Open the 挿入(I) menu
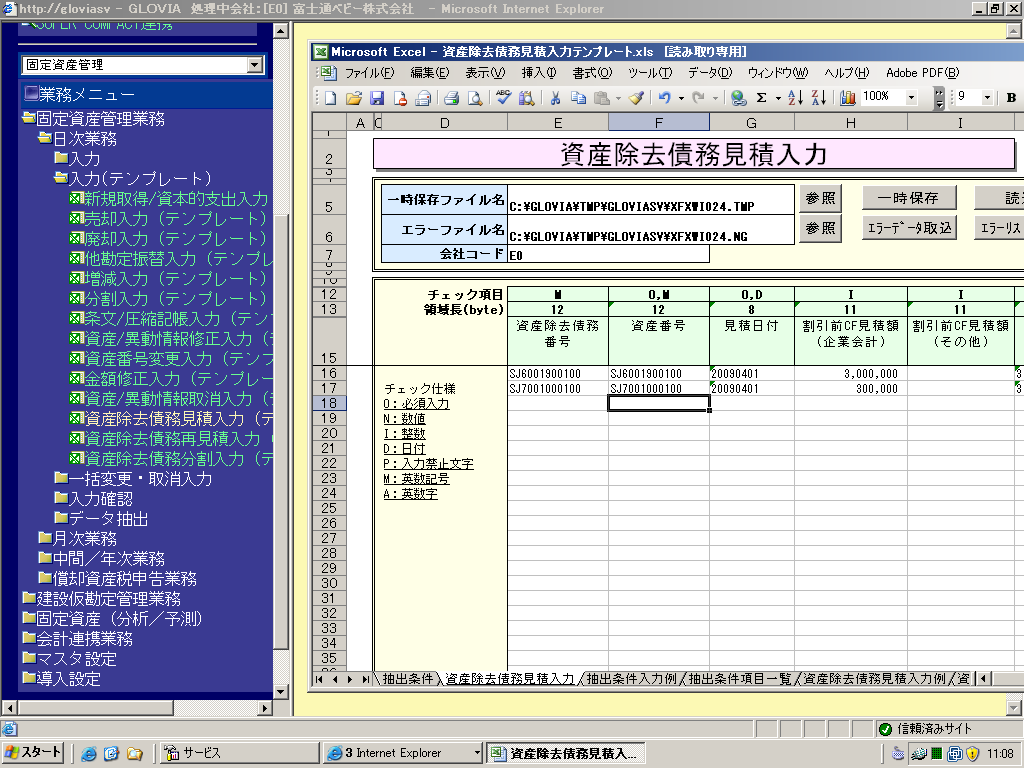The height and width of the screenshot is (768, 1024). [x=539, y=73]
